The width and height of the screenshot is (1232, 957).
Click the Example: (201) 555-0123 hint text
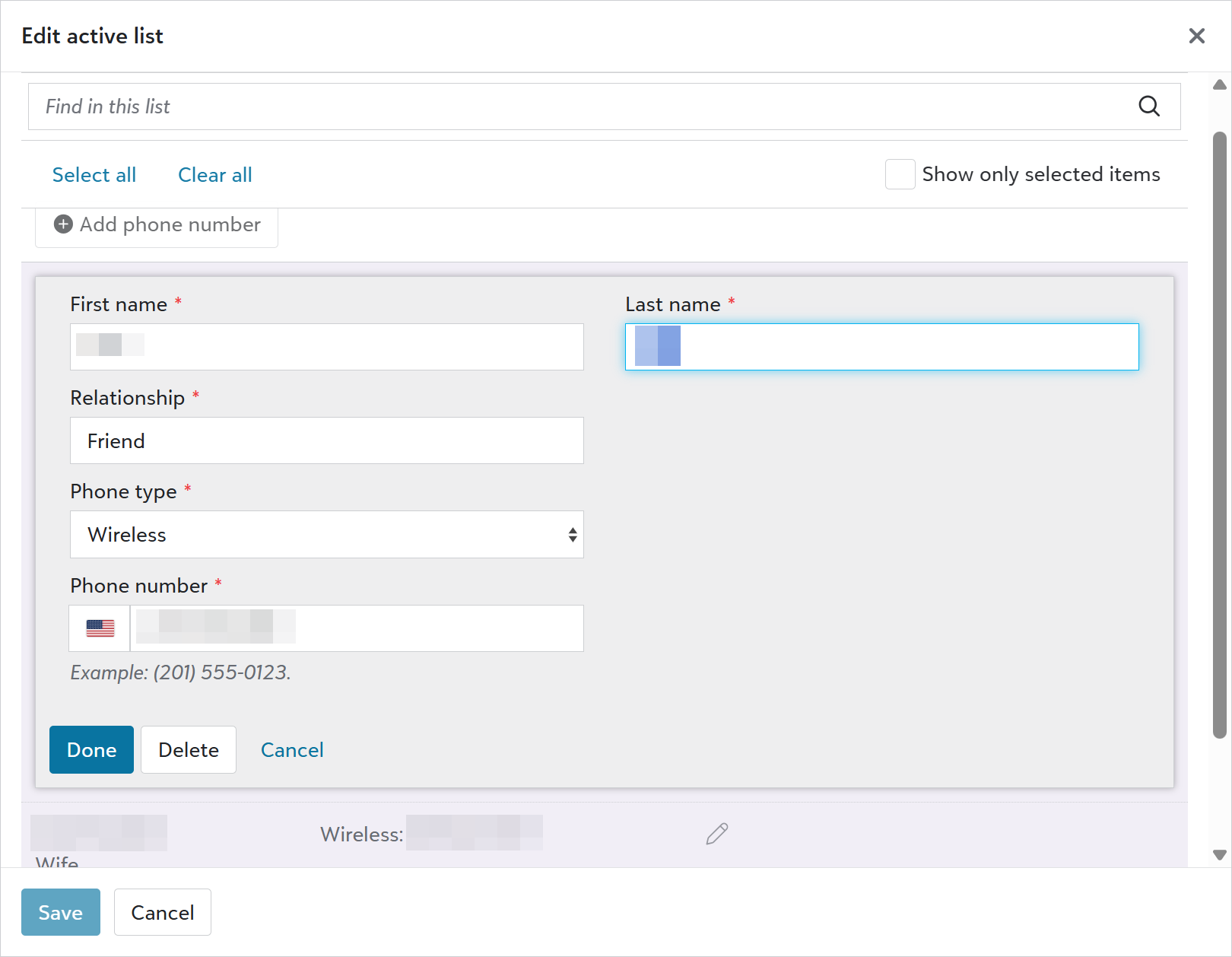pyautogui.click(x=181, y=672)
